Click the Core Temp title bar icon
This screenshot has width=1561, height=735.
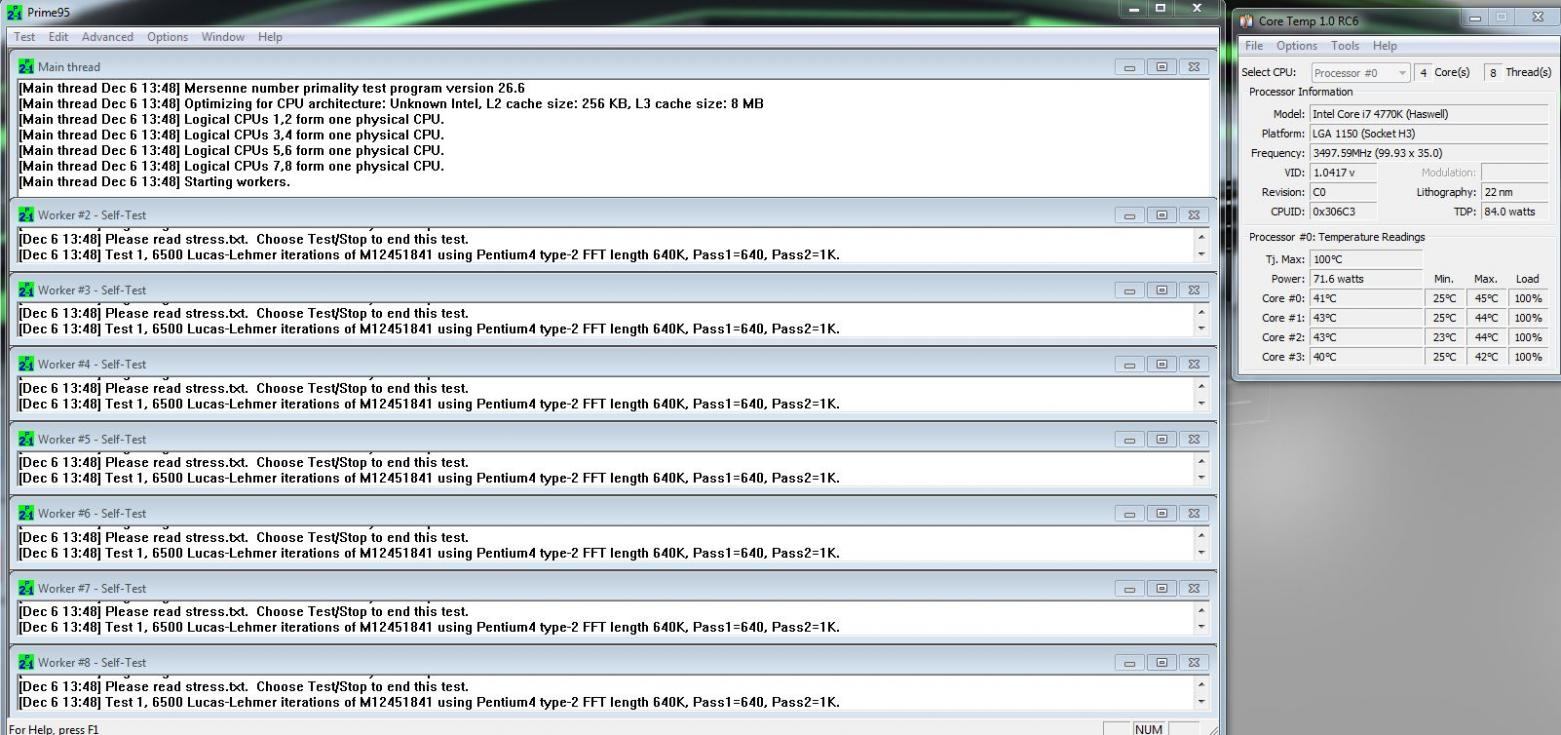[x=1246, y=20]
